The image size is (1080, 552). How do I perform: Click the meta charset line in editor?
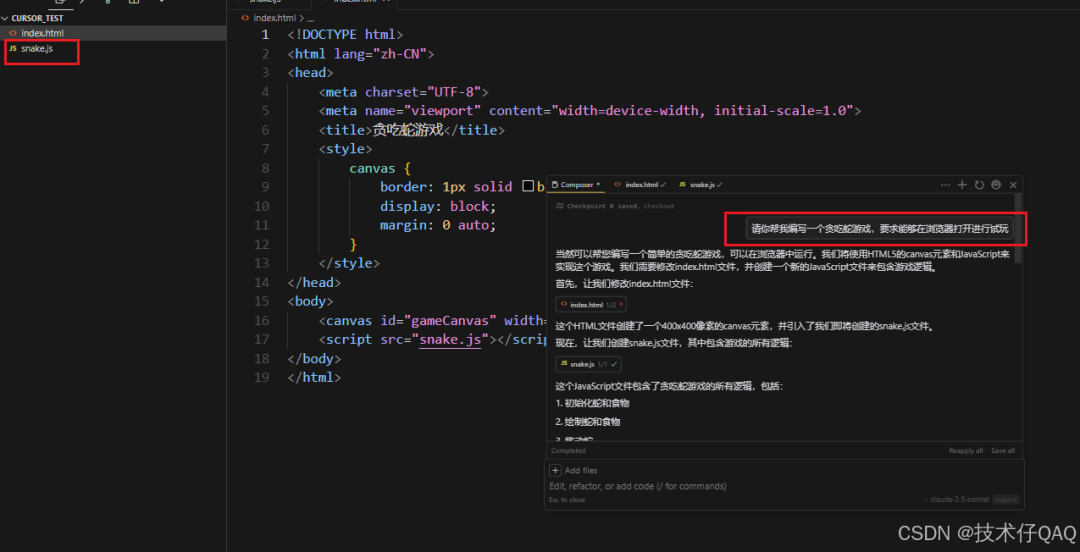(404, 92)
